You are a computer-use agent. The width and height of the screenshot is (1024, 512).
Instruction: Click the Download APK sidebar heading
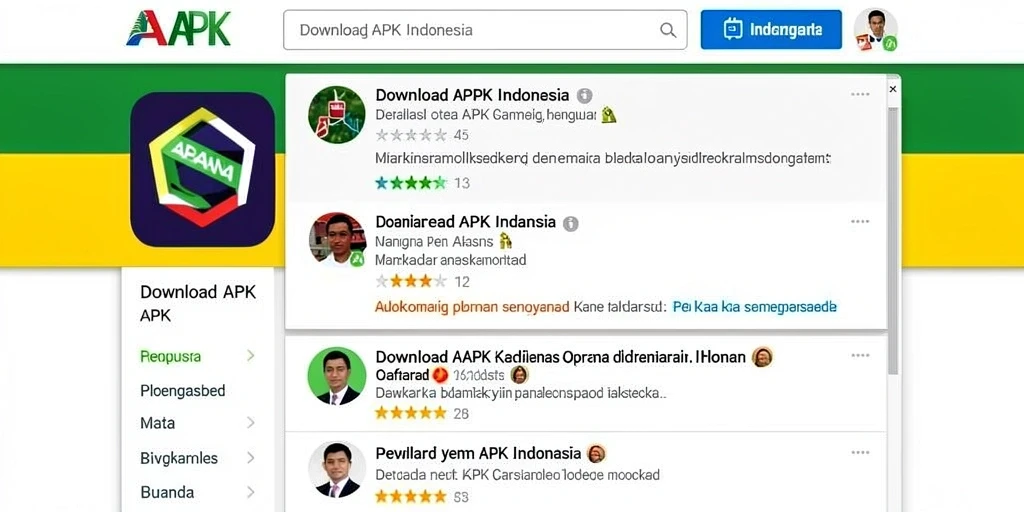click(x=198, y=304)
